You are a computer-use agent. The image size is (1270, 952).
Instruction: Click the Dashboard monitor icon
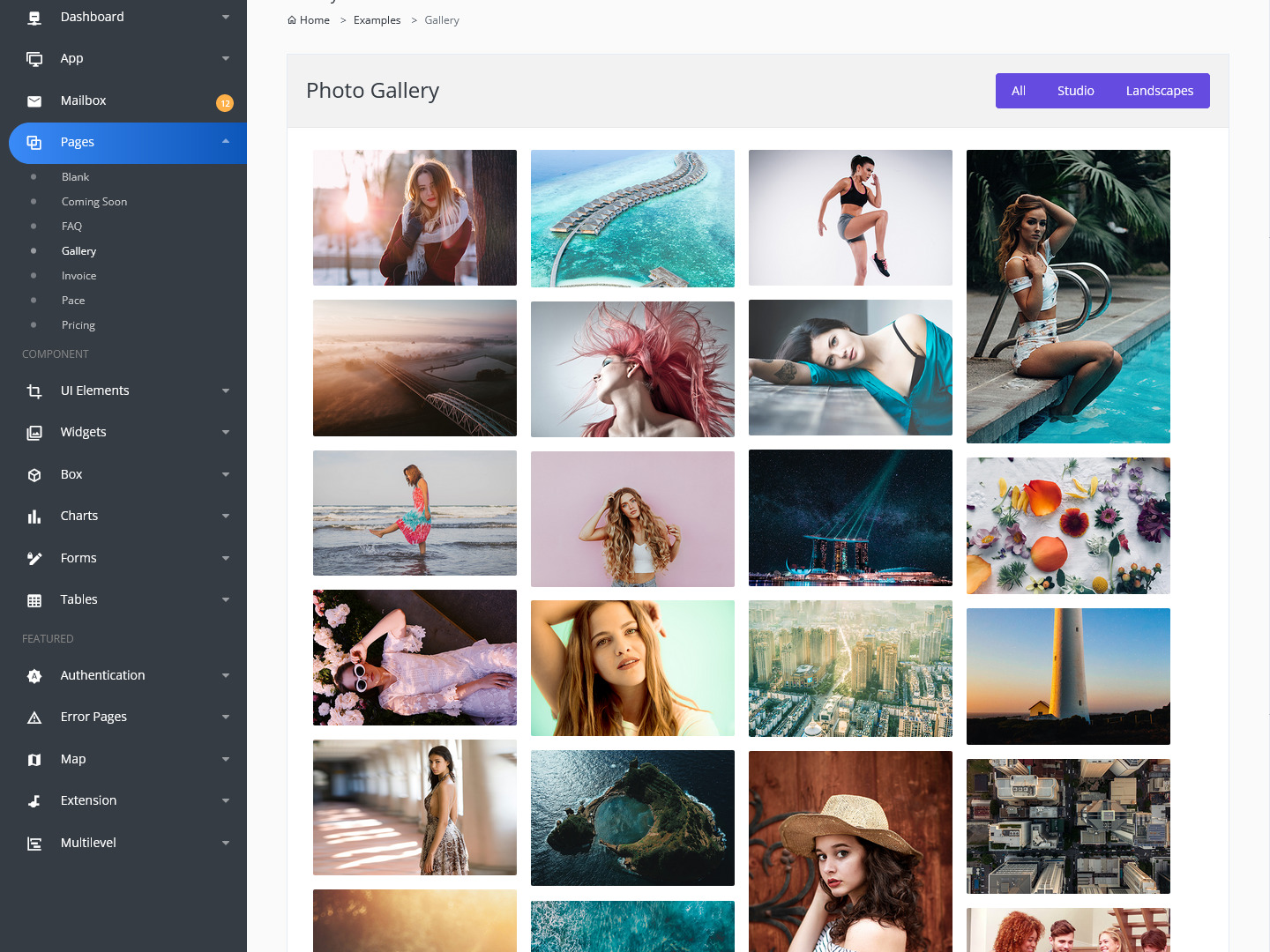34,17
